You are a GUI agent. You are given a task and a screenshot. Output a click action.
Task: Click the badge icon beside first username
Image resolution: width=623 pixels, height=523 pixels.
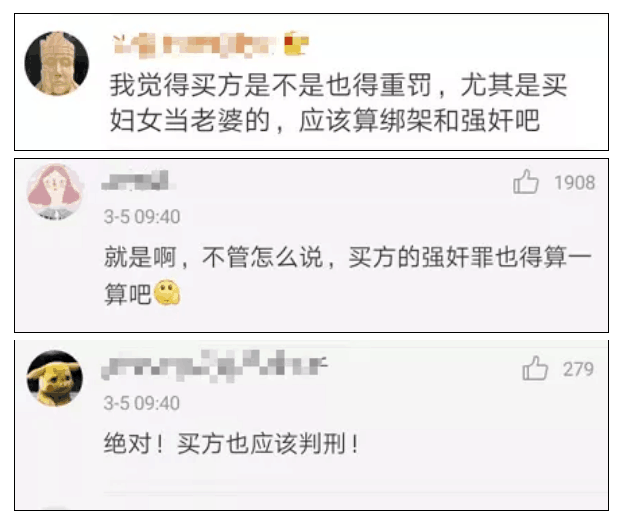click(x=296, y=43)
